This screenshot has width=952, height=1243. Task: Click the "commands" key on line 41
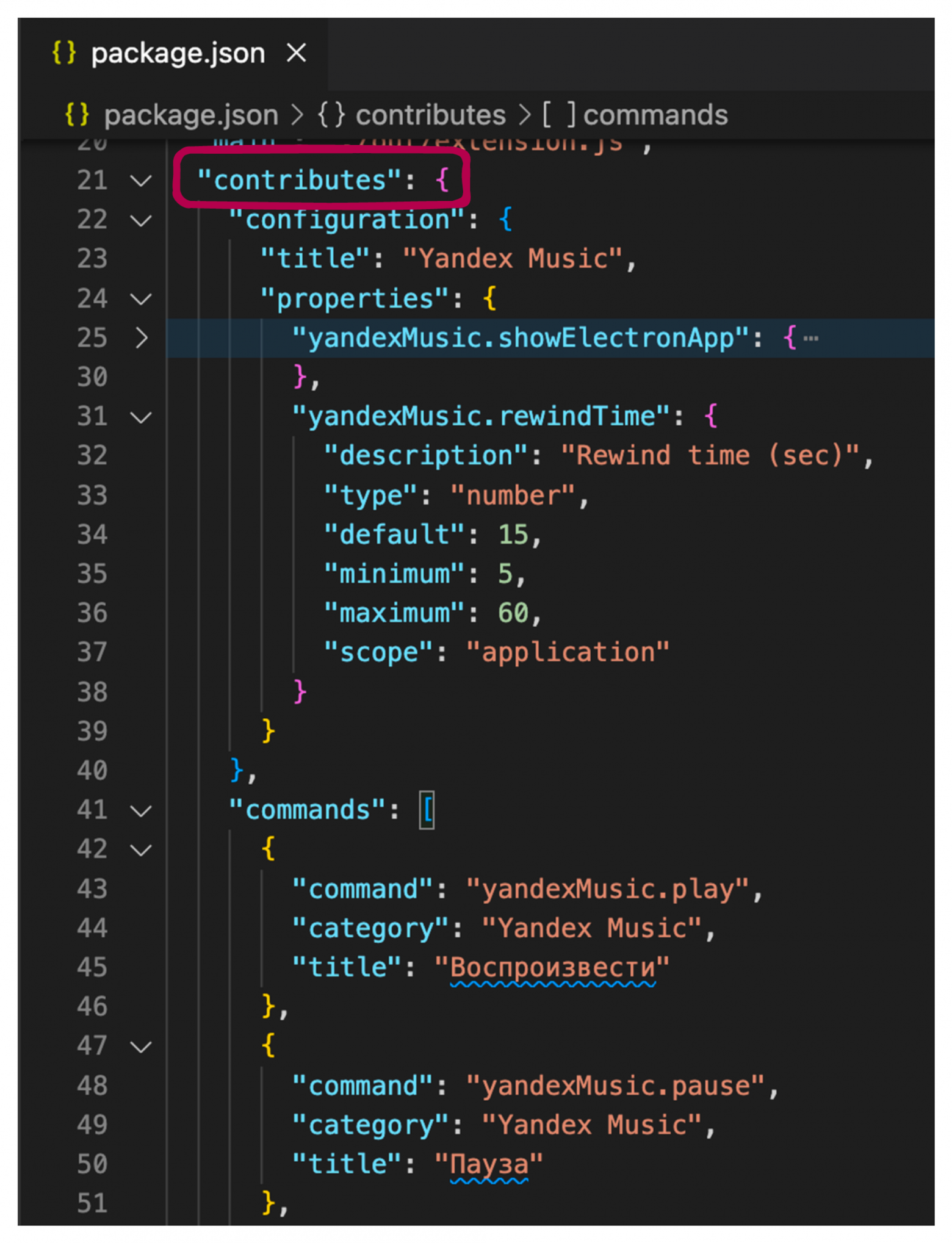point(307,810)
